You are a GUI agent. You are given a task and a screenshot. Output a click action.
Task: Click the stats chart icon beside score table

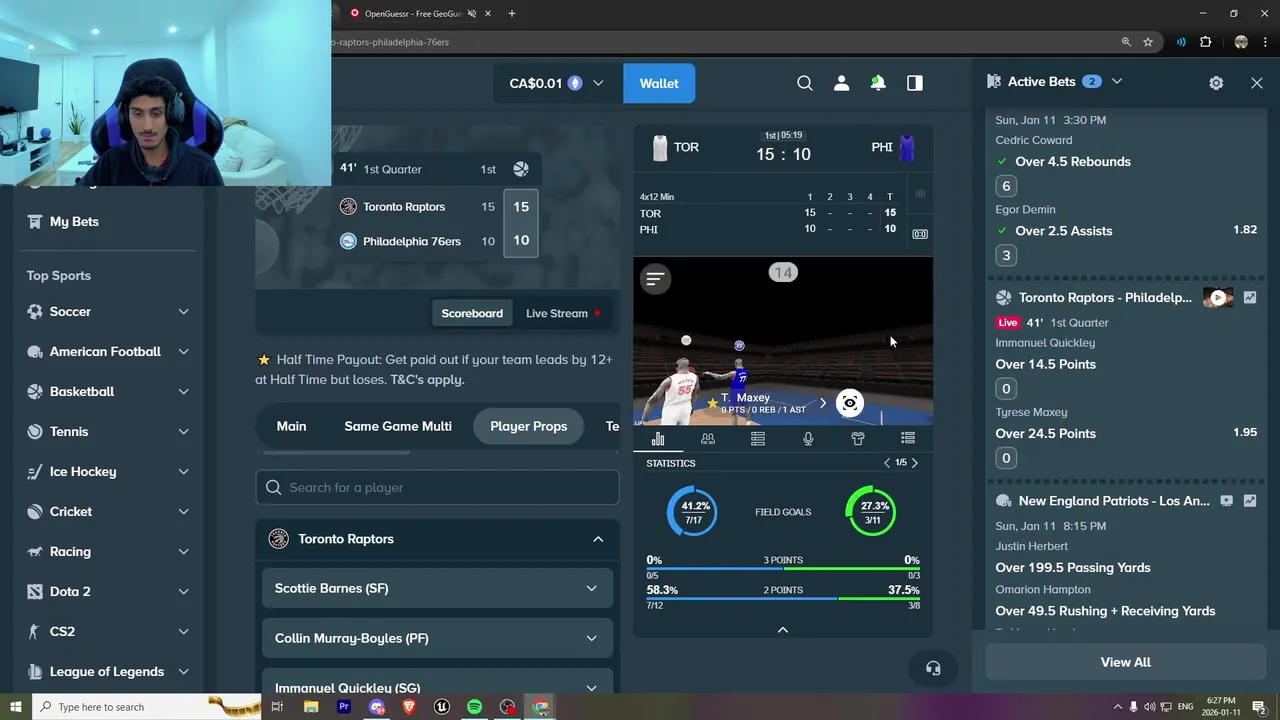coord(920,194)
